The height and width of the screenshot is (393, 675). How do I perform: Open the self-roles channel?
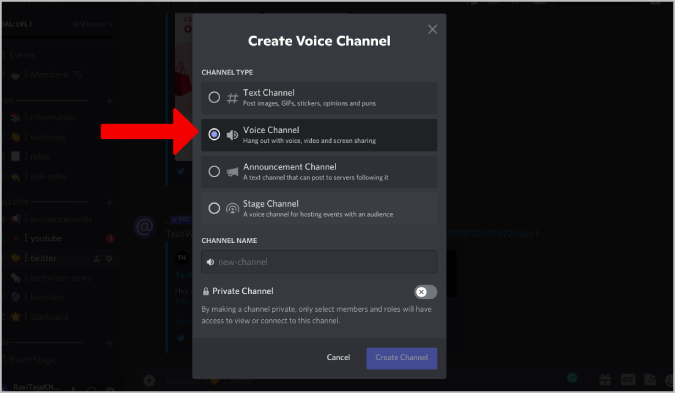[x=48, y=176]
